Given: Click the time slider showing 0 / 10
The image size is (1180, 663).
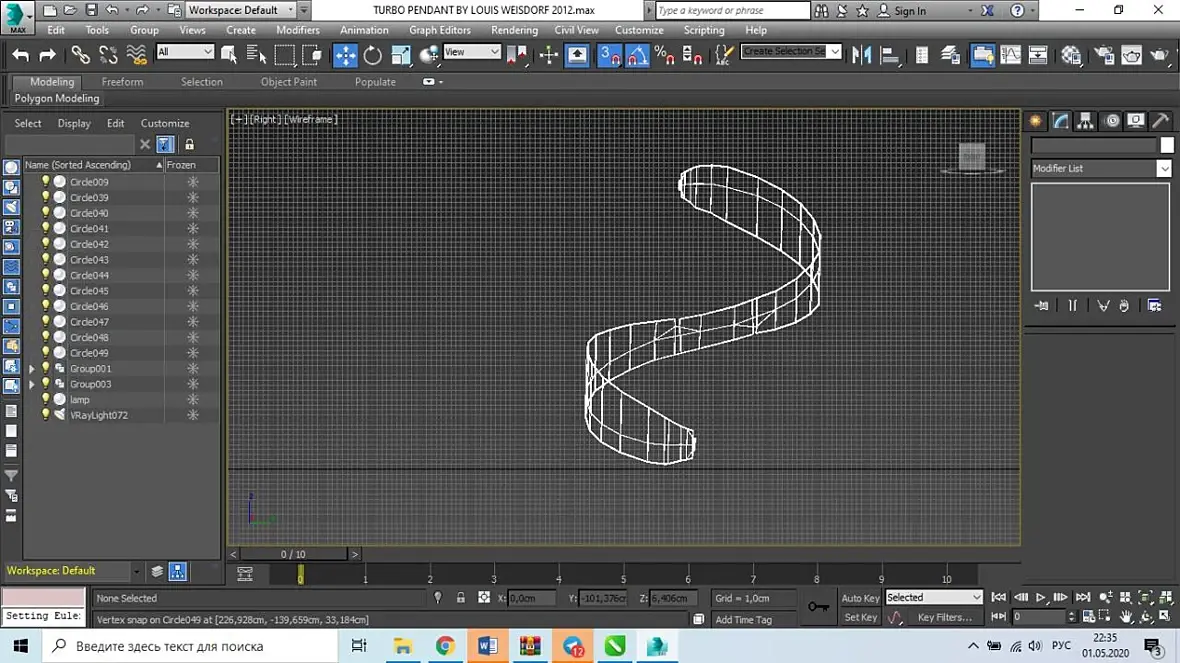Looking at the screenshot, I should click(294, 554).
